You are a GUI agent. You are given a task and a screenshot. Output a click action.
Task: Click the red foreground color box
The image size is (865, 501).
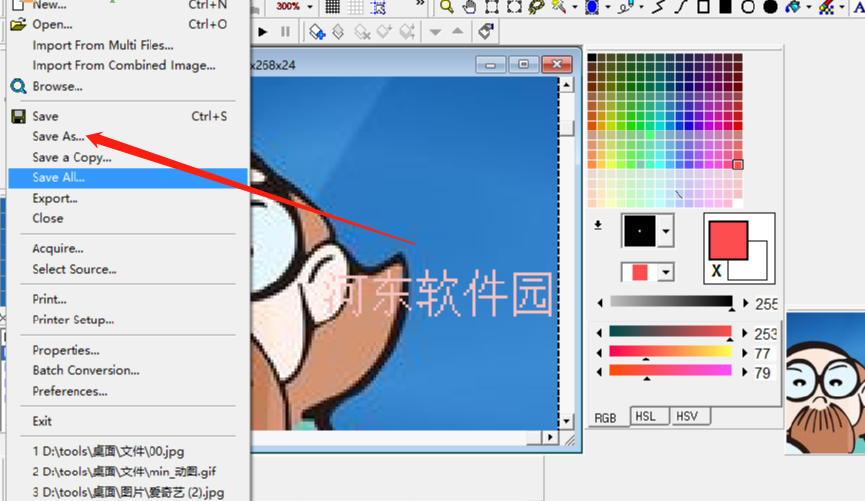coord(728,240)
